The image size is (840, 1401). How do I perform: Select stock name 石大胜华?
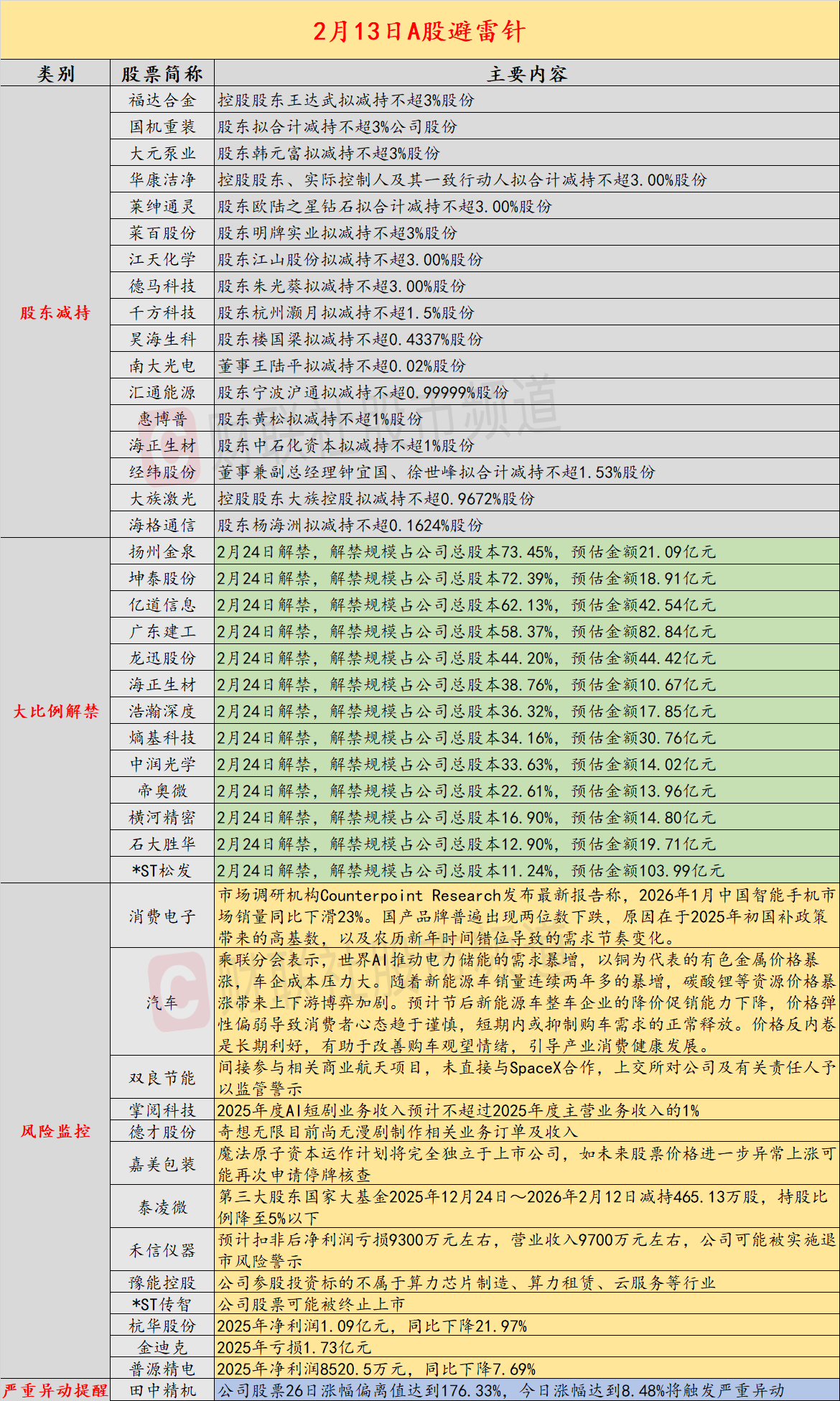click(162, 844)
